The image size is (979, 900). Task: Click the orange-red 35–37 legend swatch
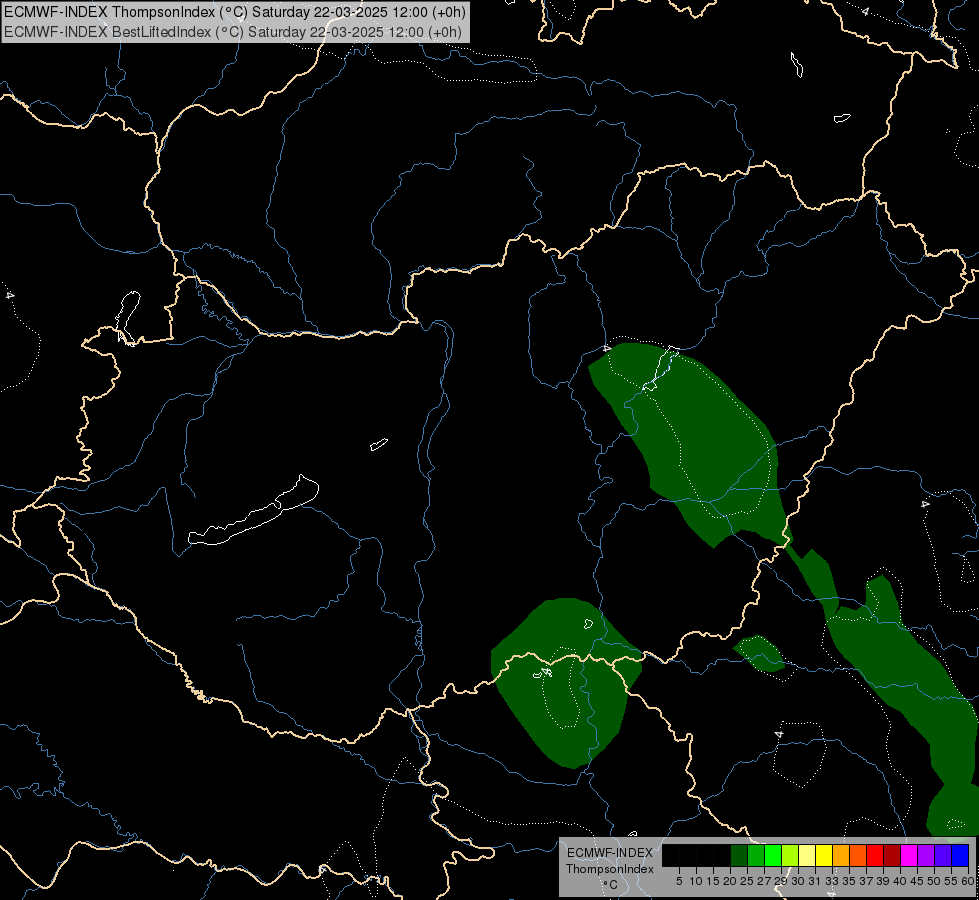coord(858,855)
